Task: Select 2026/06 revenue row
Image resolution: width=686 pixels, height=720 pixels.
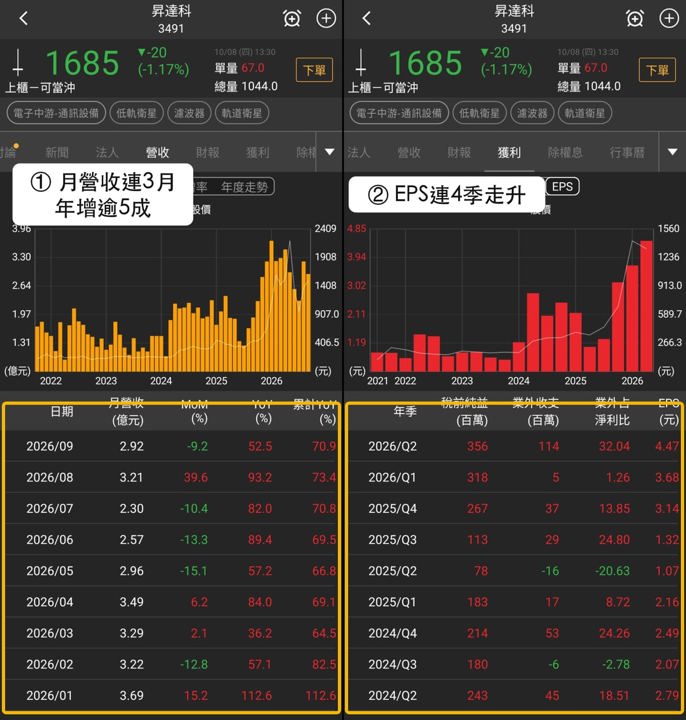Action: click(x=172, y=540)
